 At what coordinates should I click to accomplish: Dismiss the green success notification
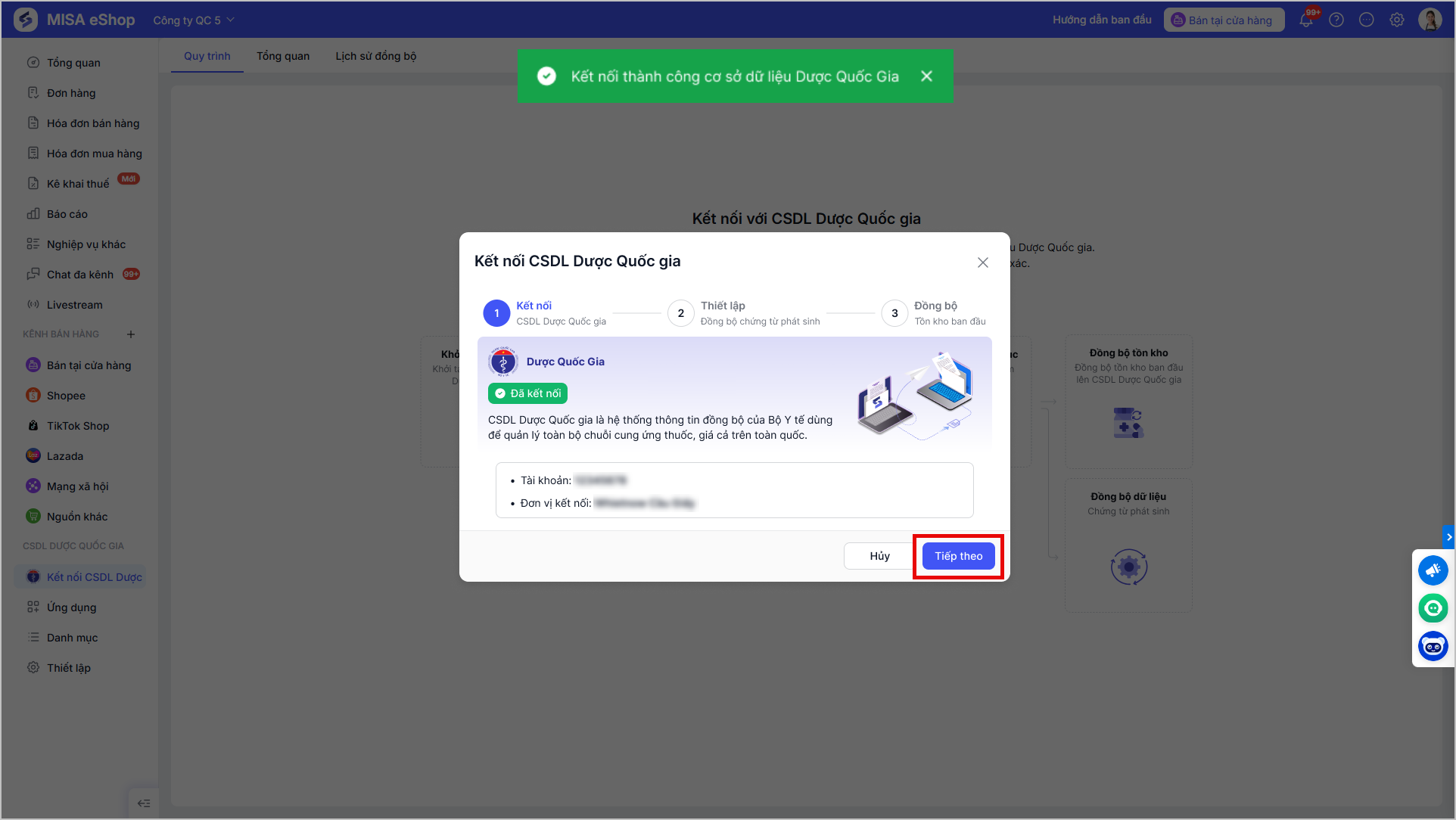926,76
